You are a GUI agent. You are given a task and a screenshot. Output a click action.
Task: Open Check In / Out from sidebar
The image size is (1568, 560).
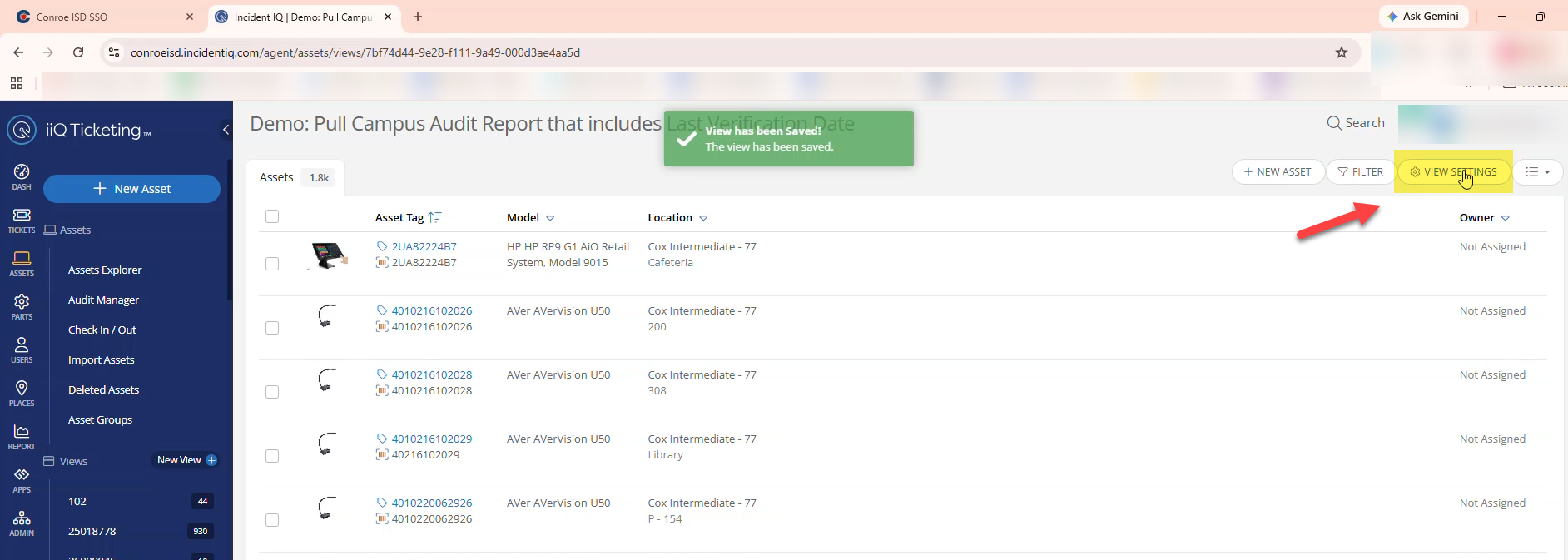[x=102, y=330]
